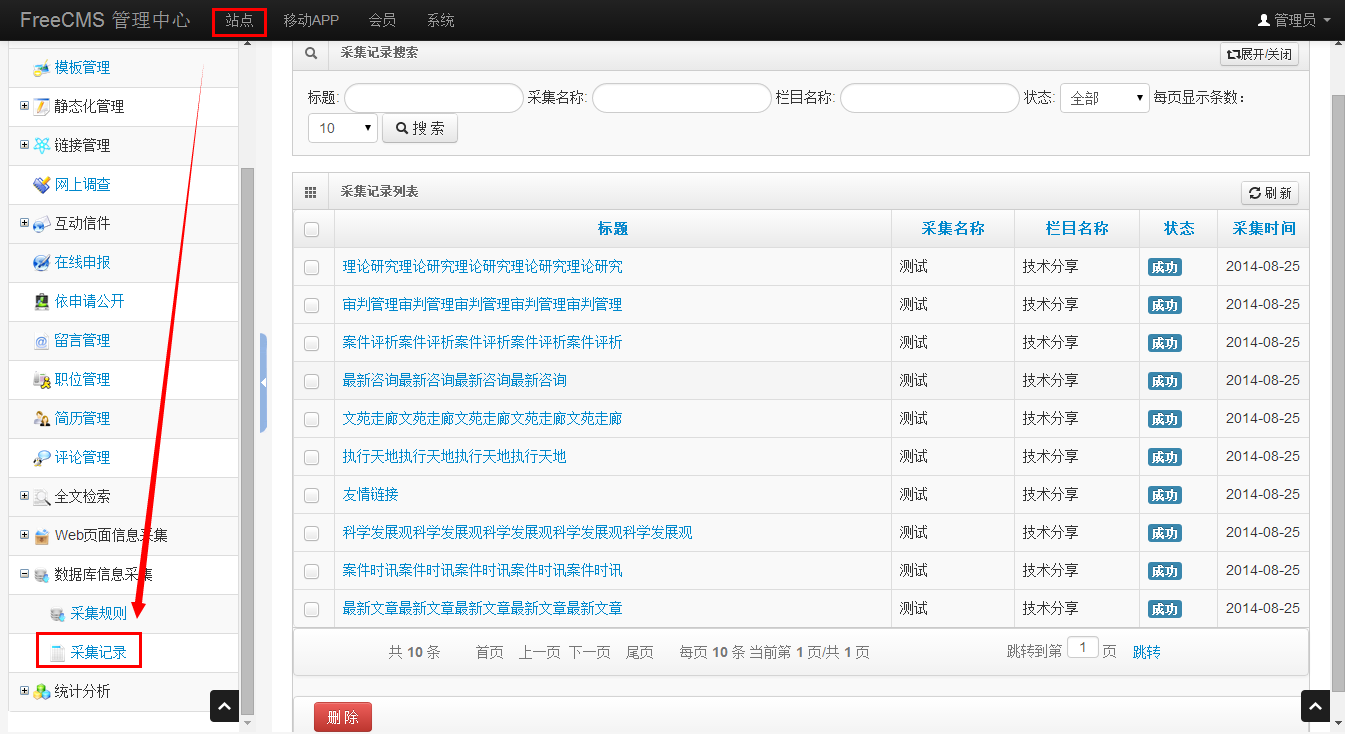The image size is (1345, 734).
Task: Click the 采集名称 search input field
Action: tap(681, 98)
